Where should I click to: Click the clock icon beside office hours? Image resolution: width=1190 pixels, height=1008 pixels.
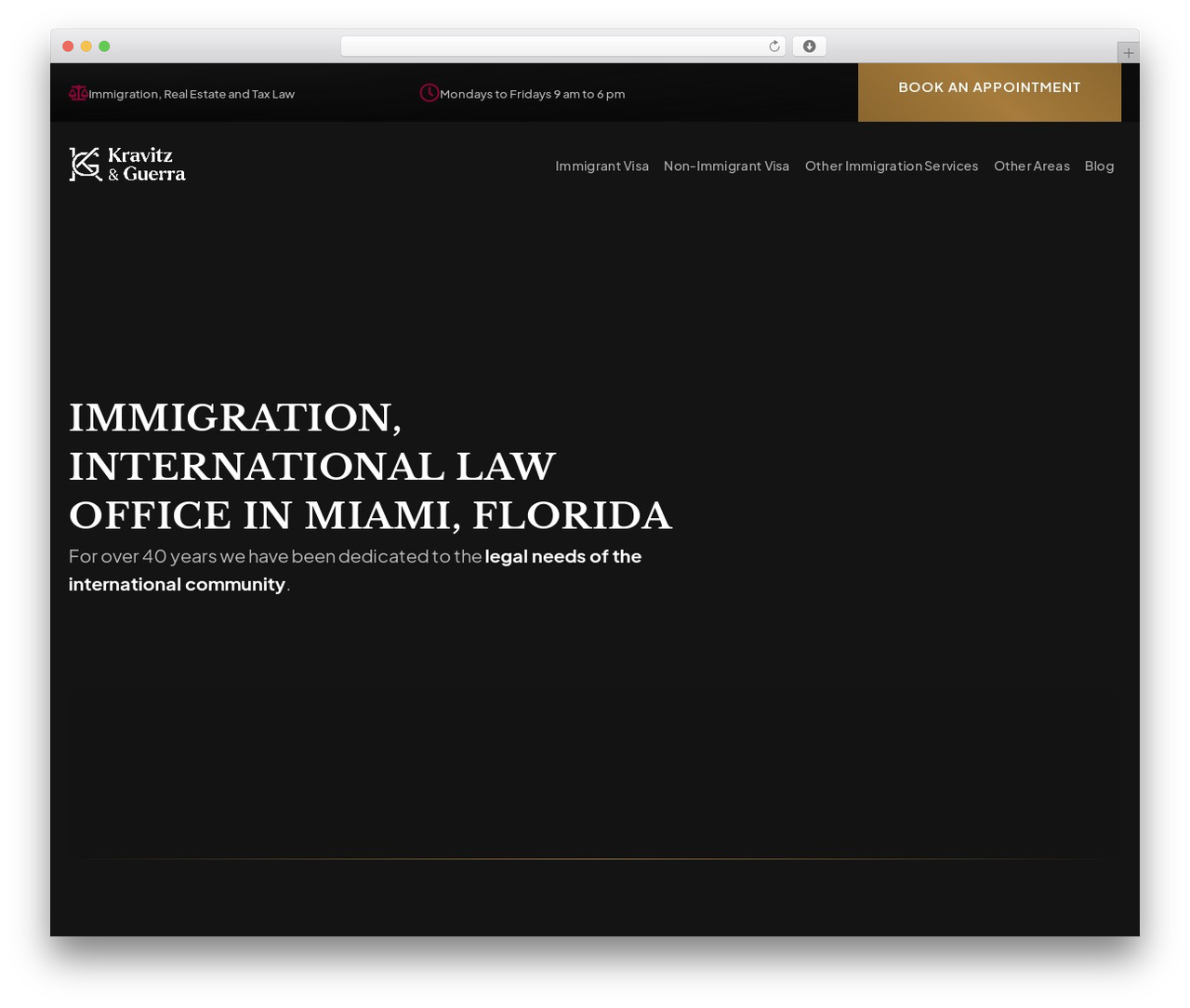click(x=429, y=93)
